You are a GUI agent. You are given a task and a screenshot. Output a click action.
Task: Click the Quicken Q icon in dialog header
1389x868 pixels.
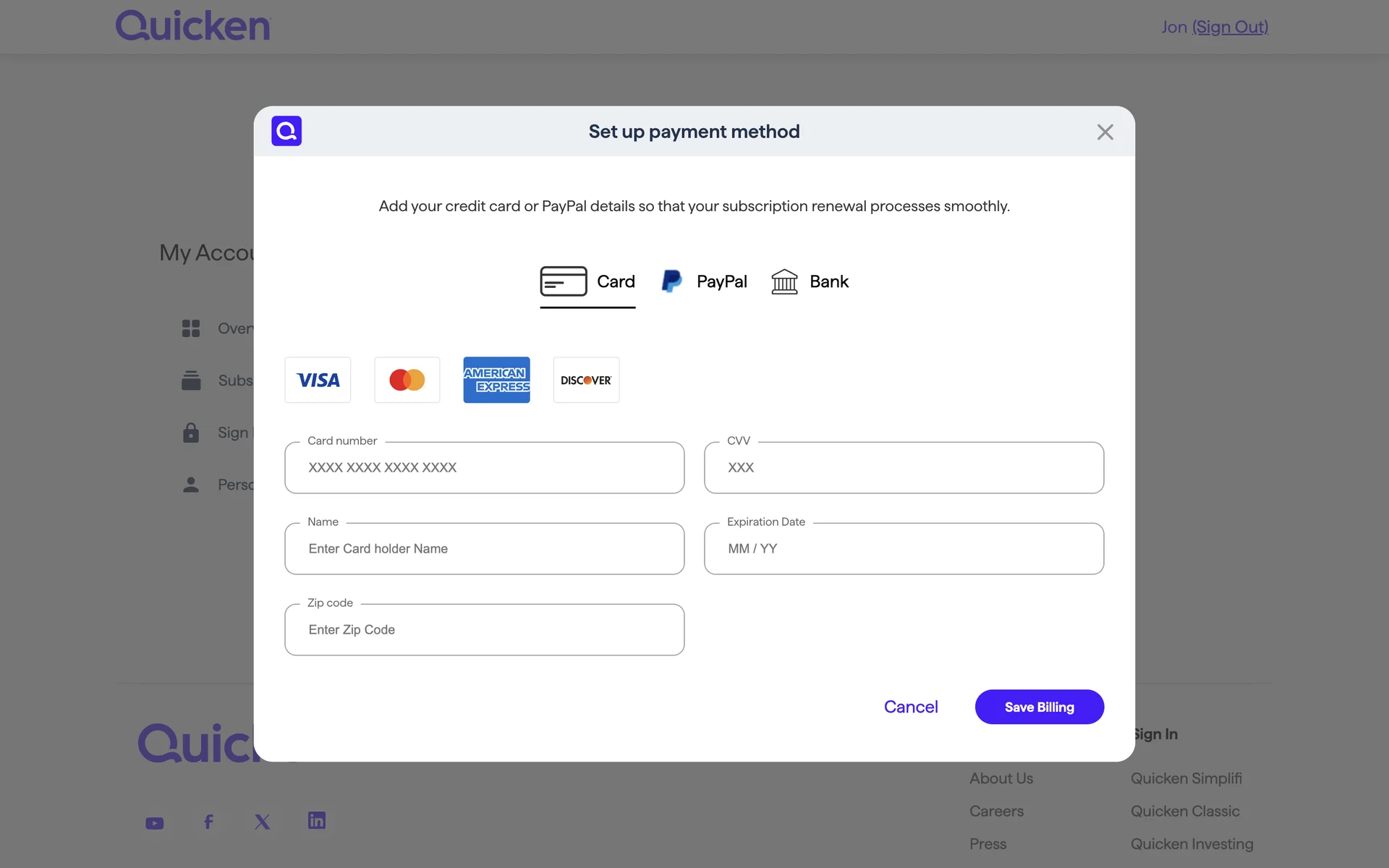(286, 131)
